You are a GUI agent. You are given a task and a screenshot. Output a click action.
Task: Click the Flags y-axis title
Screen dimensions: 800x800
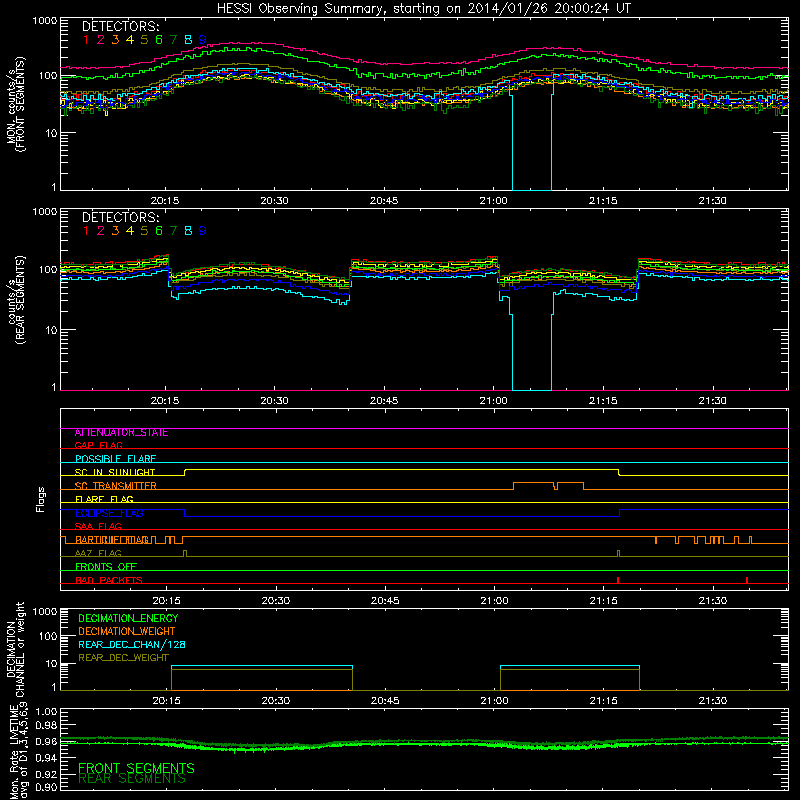tap(41, 499)
